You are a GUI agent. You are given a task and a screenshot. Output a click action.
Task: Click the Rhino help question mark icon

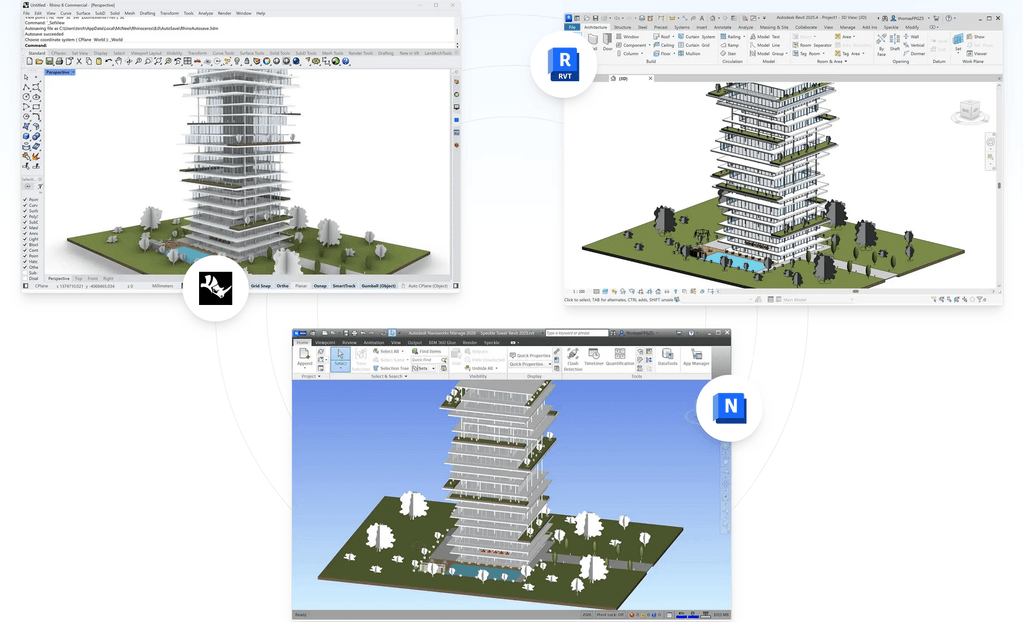[346, 61]
